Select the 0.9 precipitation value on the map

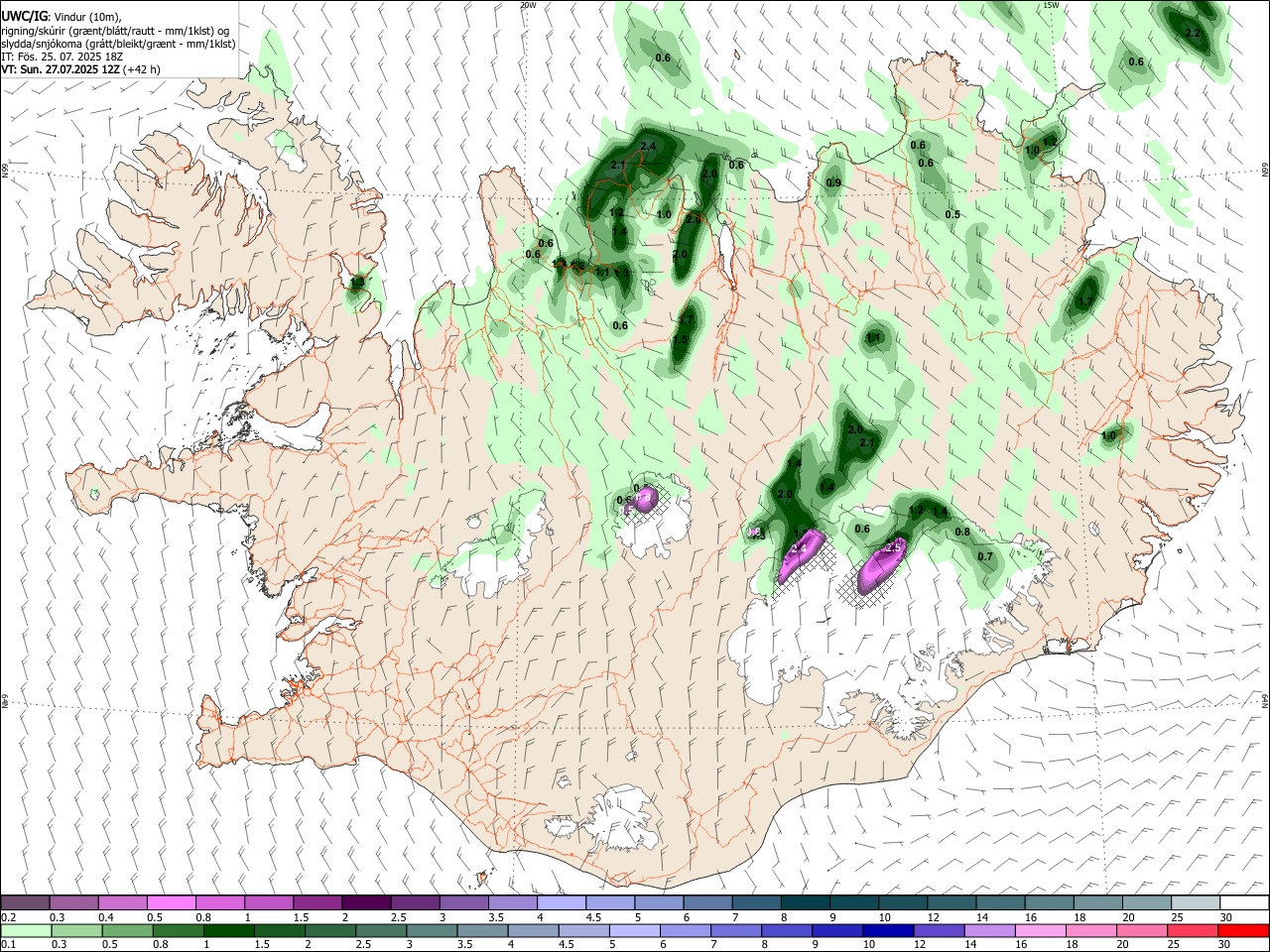(833, 182)
